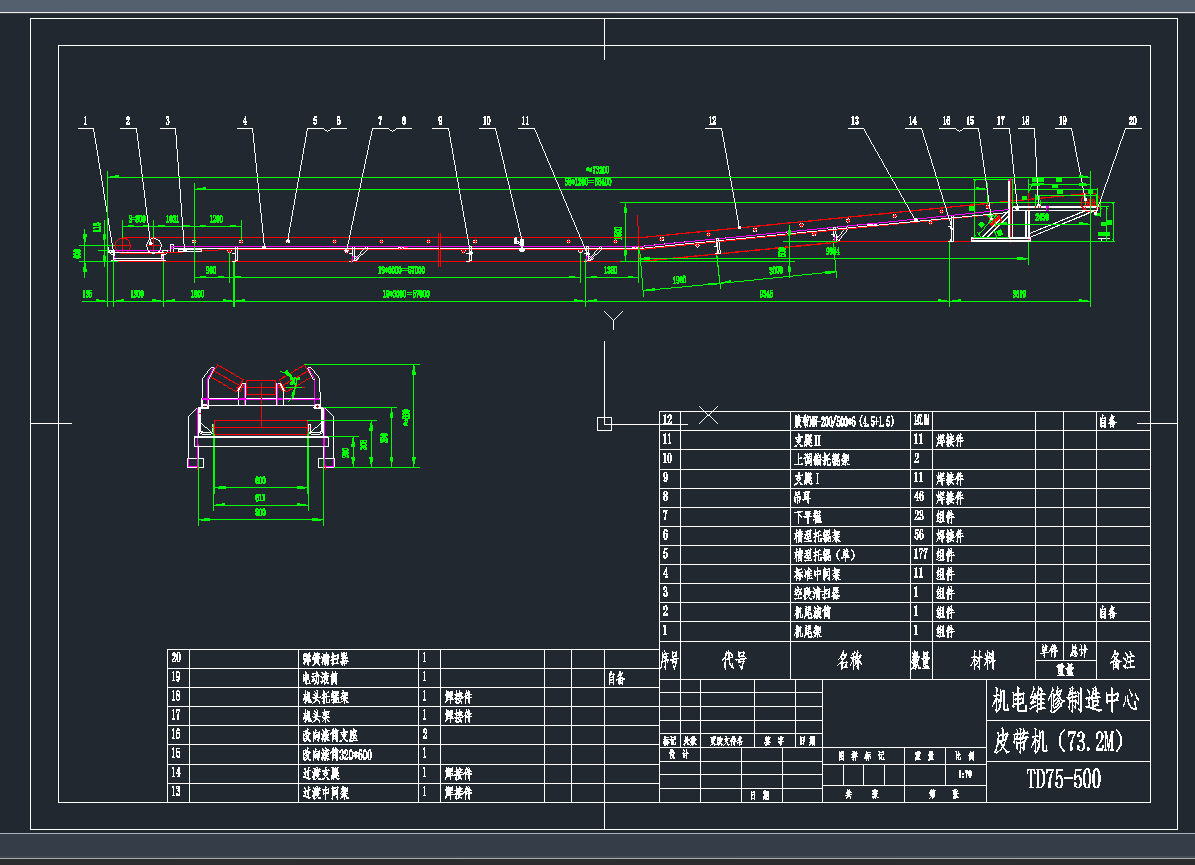Select part name 改向滚筒支座 in row 16
This screenshot has width=1195, height=865.
pyautogui.click(x=330, y=735)
